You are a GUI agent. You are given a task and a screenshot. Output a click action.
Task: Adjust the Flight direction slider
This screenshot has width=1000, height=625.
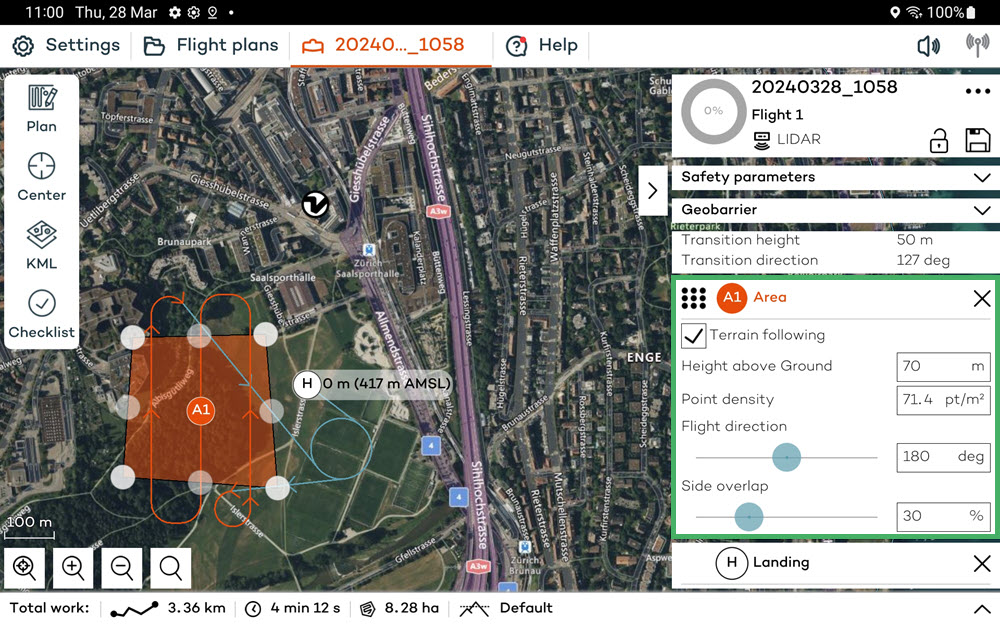[786, 457]
